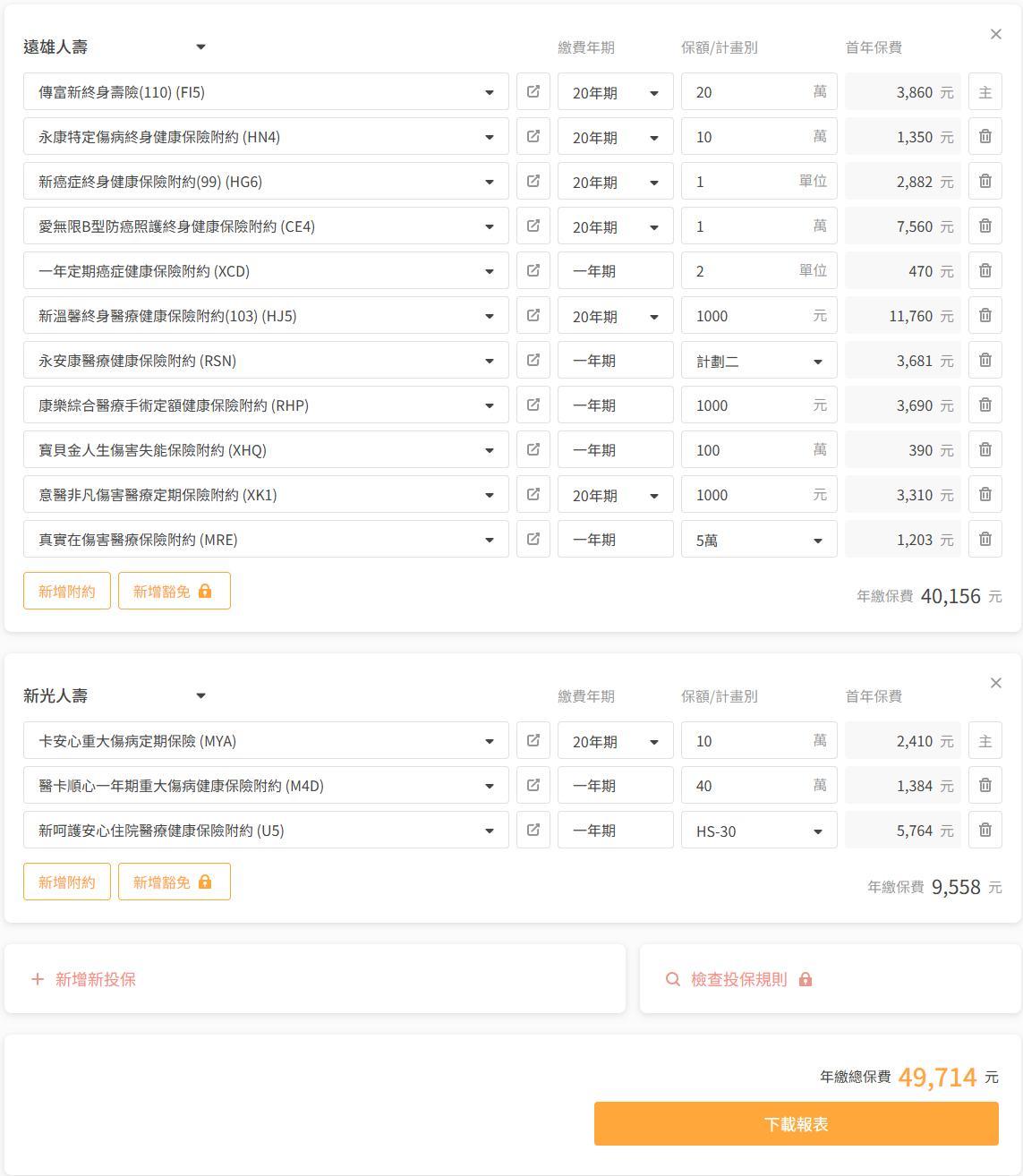The height and width of the screenshot is (1176, 1023).
Task: Expand product dropdown 卡安心重大傷病定期保險 (MYA)
Action: [266, 740]
